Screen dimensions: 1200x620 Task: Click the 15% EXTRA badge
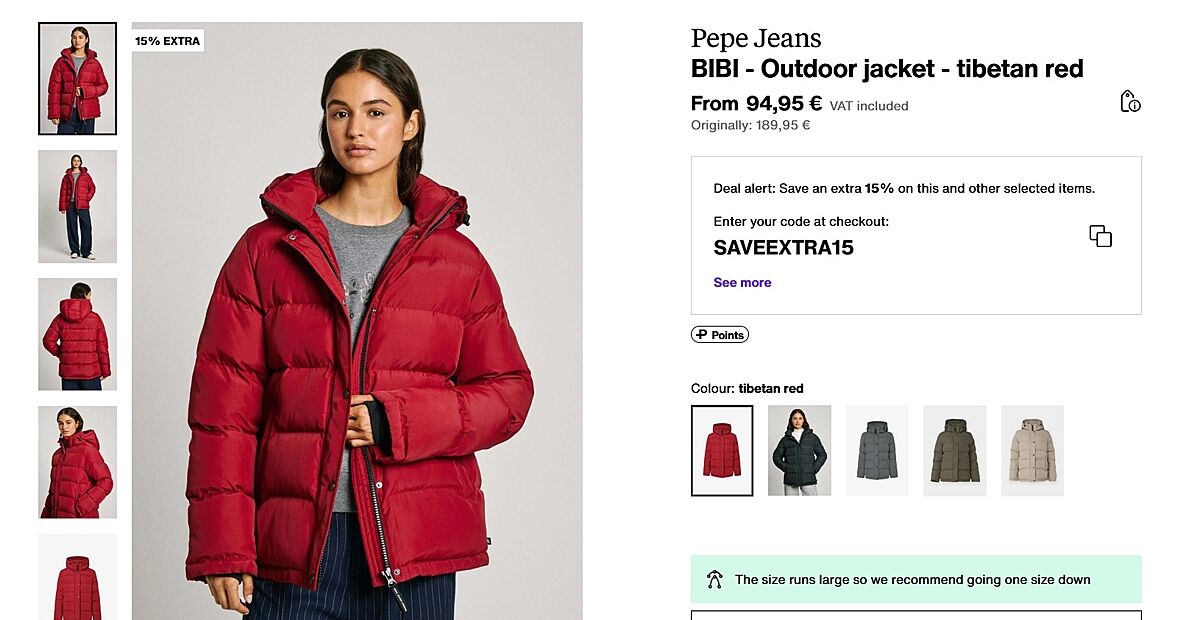168,41
